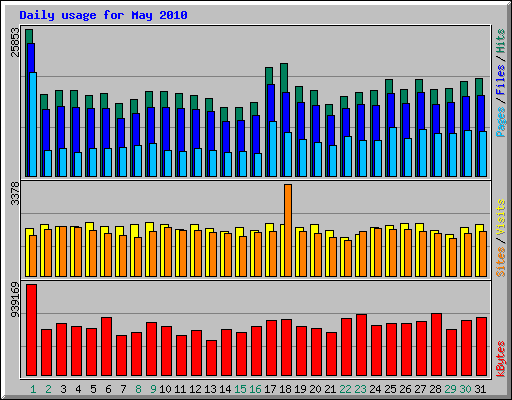This screenshot has height=400, width=512.
Task: Click the tall orange sites spike on day 18
Action: point(288,230)
